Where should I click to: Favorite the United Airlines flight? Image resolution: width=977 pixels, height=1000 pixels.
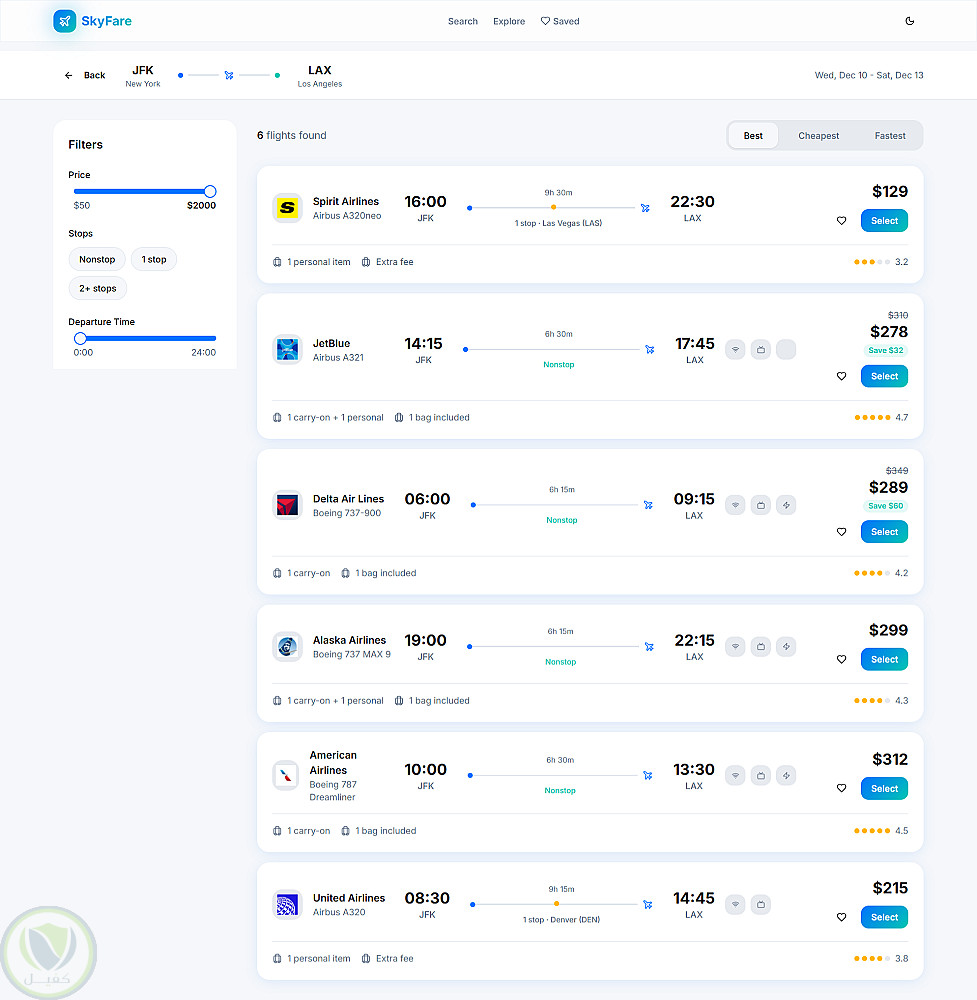[842, 917]
